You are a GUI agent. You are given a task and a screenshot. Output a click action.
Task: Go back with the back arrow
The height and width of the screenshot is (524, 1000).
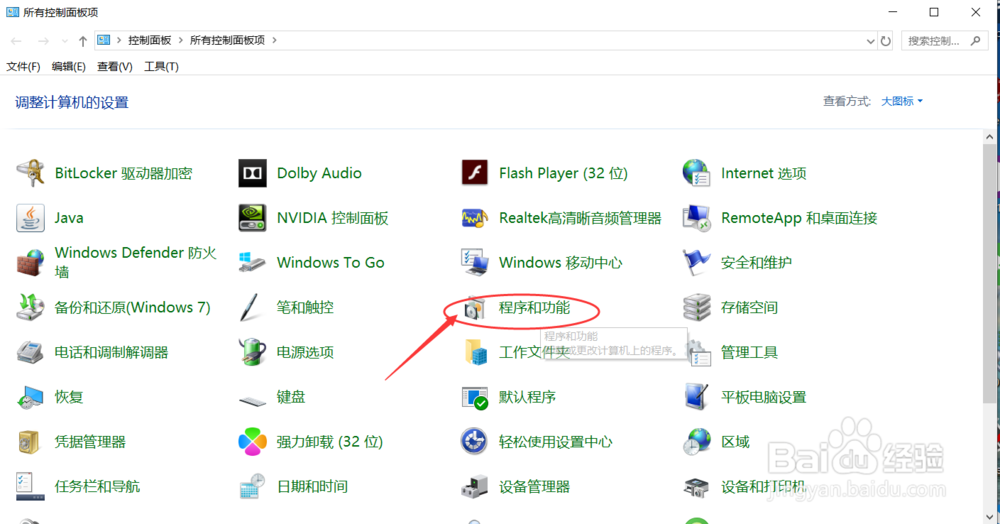click(17, 41)
